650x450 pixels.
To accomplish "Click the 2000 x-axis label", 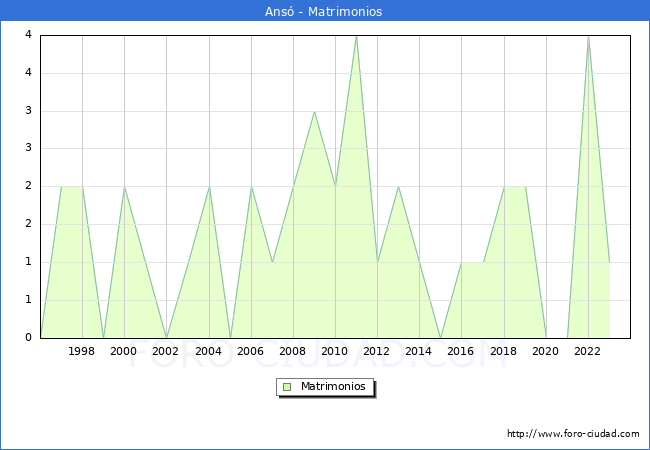I will pos(124,351).
